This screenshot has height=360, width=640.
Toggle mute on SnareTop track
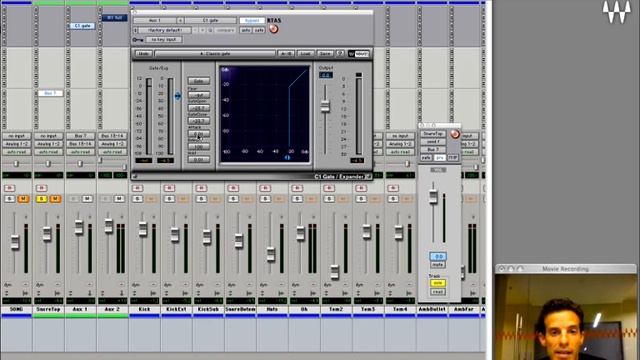pos(55,199)
